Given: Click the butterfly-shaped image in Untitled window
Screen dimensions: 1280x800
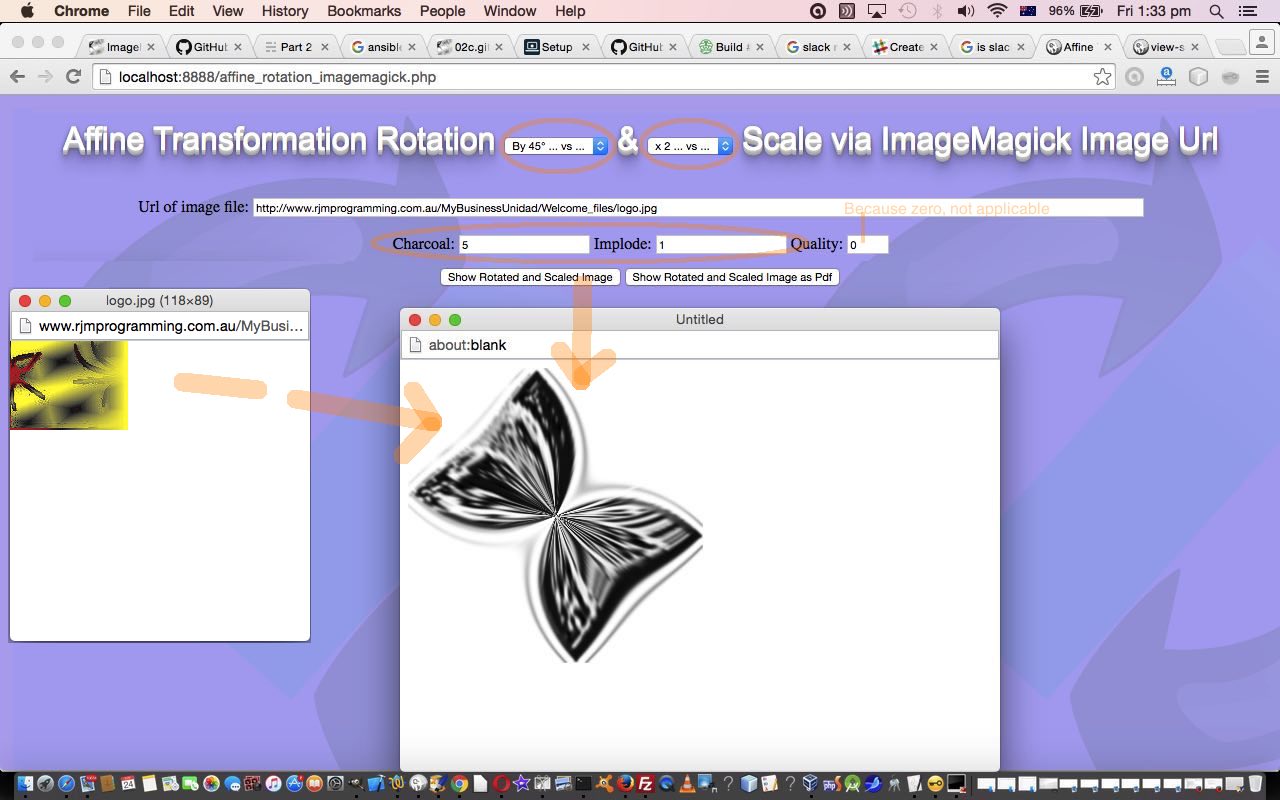Looking at the screenshot, I should pyautogui.click(x=555, y=514).
